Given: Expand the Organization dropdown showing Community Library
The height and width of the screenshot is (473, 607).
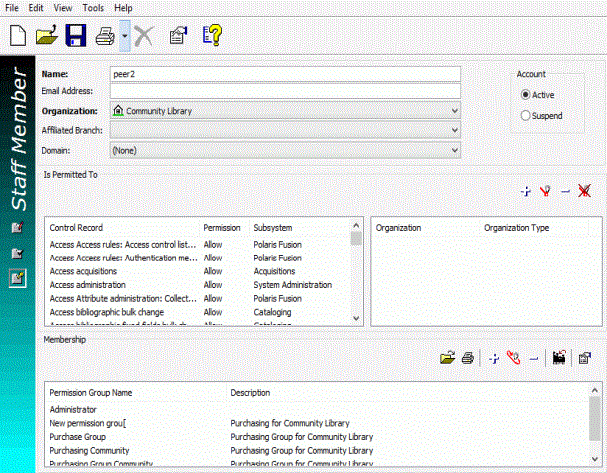Looking at the screenshot, I should coord(454,111).
